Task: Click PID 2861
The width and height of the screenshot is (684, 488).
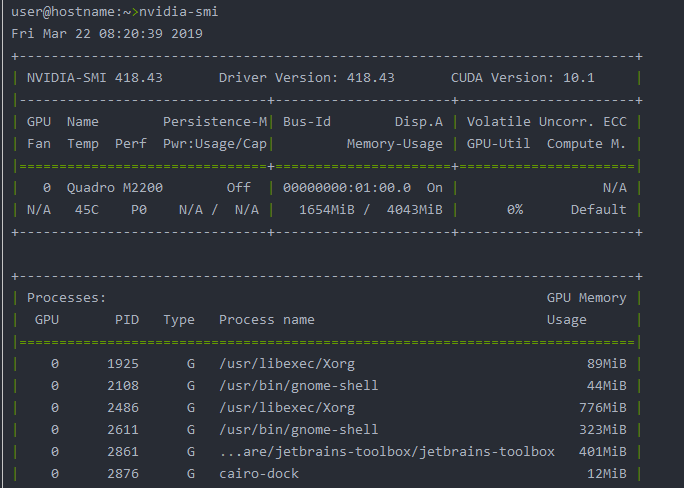Action: (x=123, y=451)
